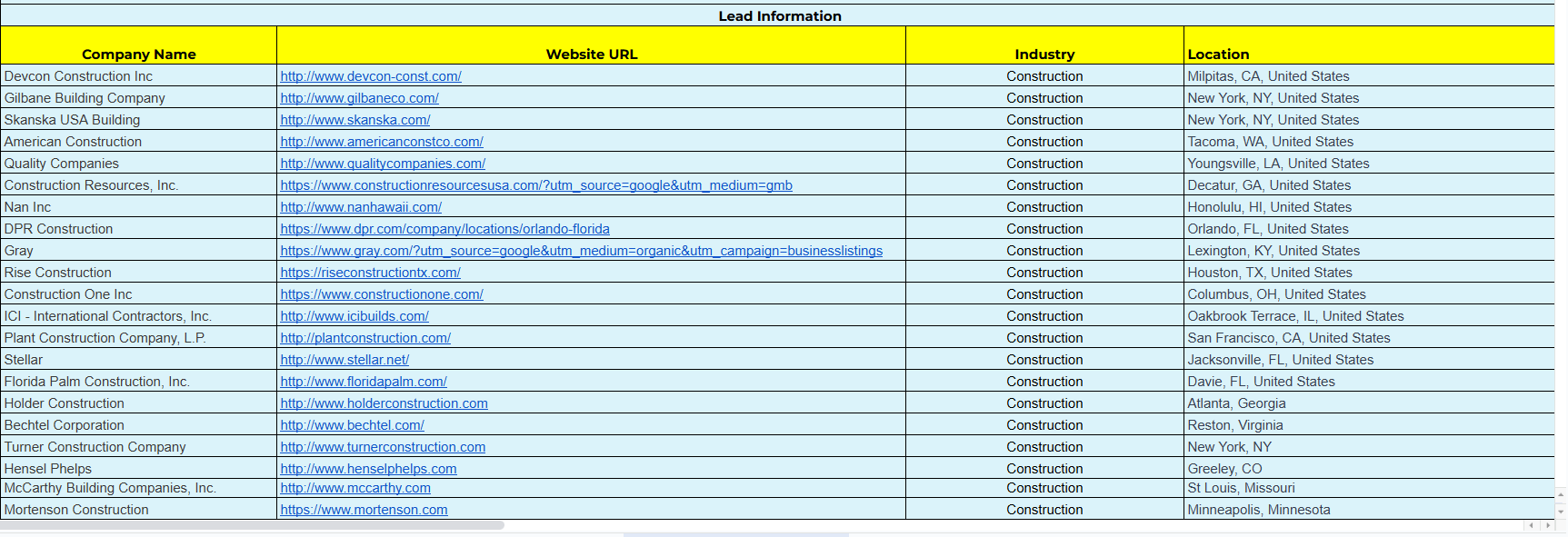Screen dimensions: 1568x537
Task: Open the henselphelps.com link
Action: click(368, 469)
